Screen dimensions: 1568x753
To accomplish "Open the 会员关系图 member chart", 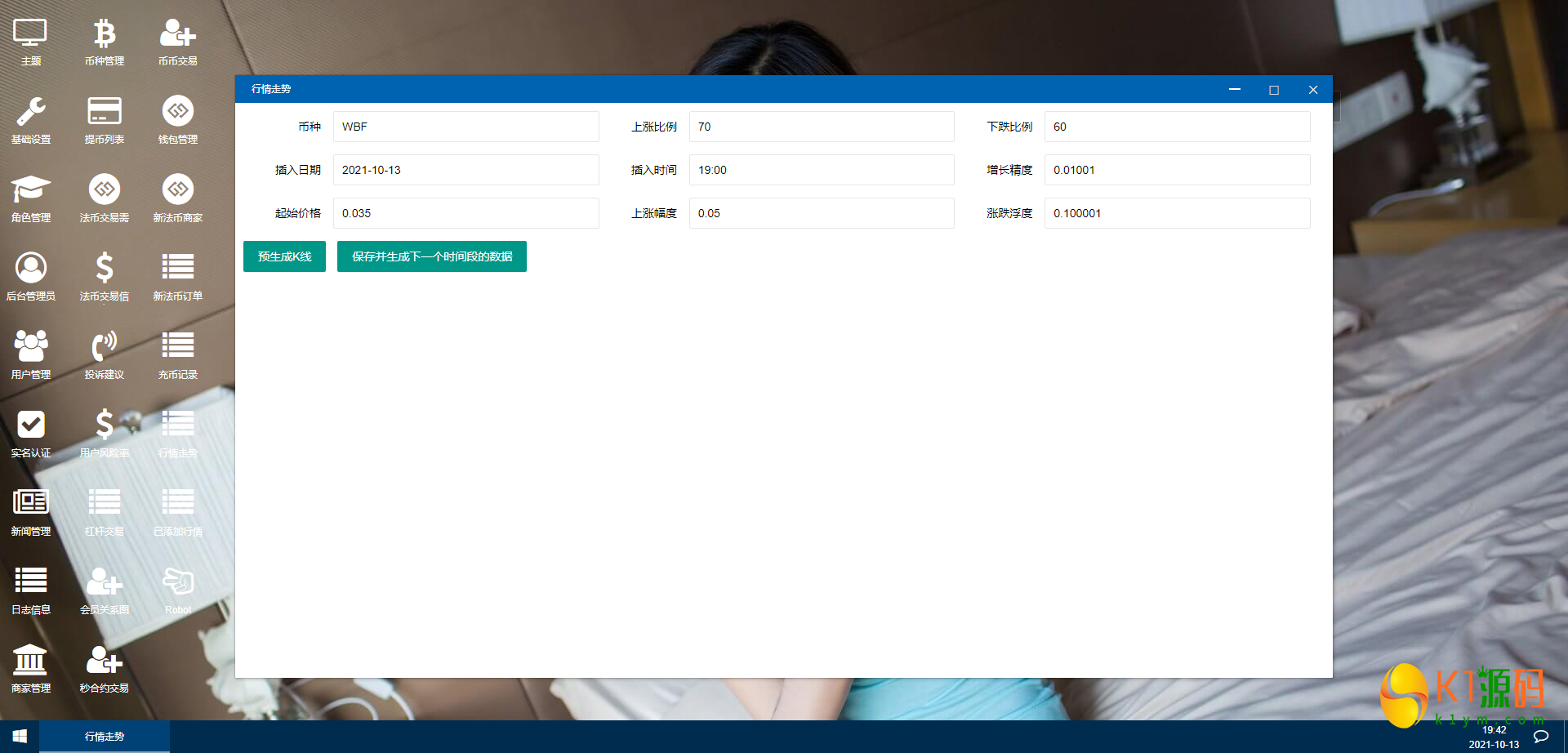I will coord(105,590).
